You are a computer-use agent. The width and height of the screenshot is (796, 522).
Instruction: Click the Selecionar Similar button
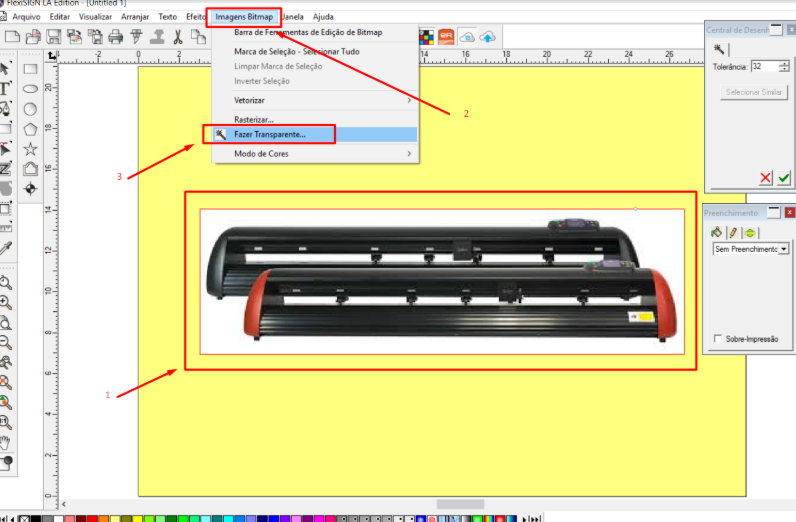pos(754,92)
